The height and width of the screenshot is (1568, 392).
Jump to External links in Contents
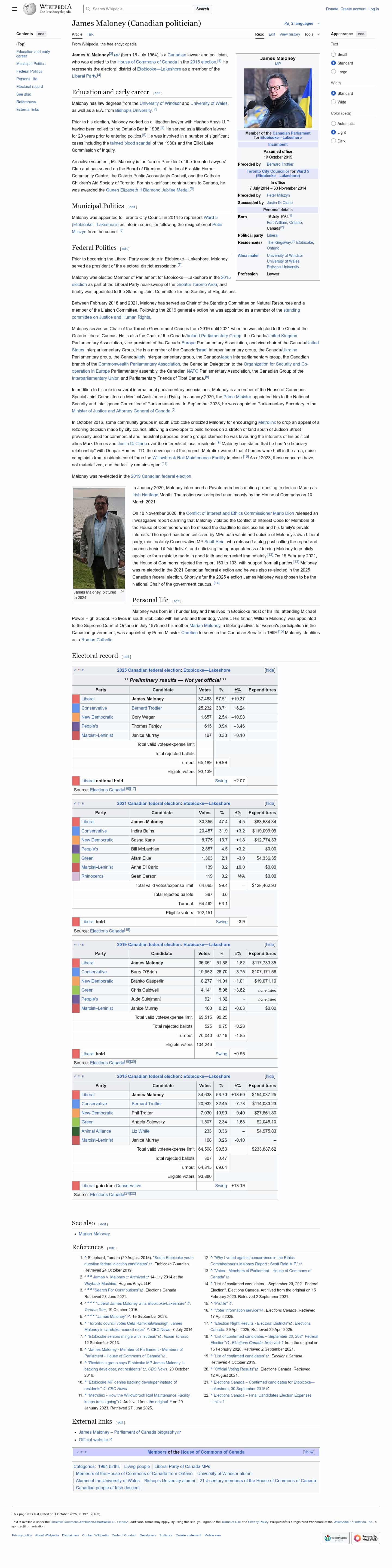(x=27, y=110)
